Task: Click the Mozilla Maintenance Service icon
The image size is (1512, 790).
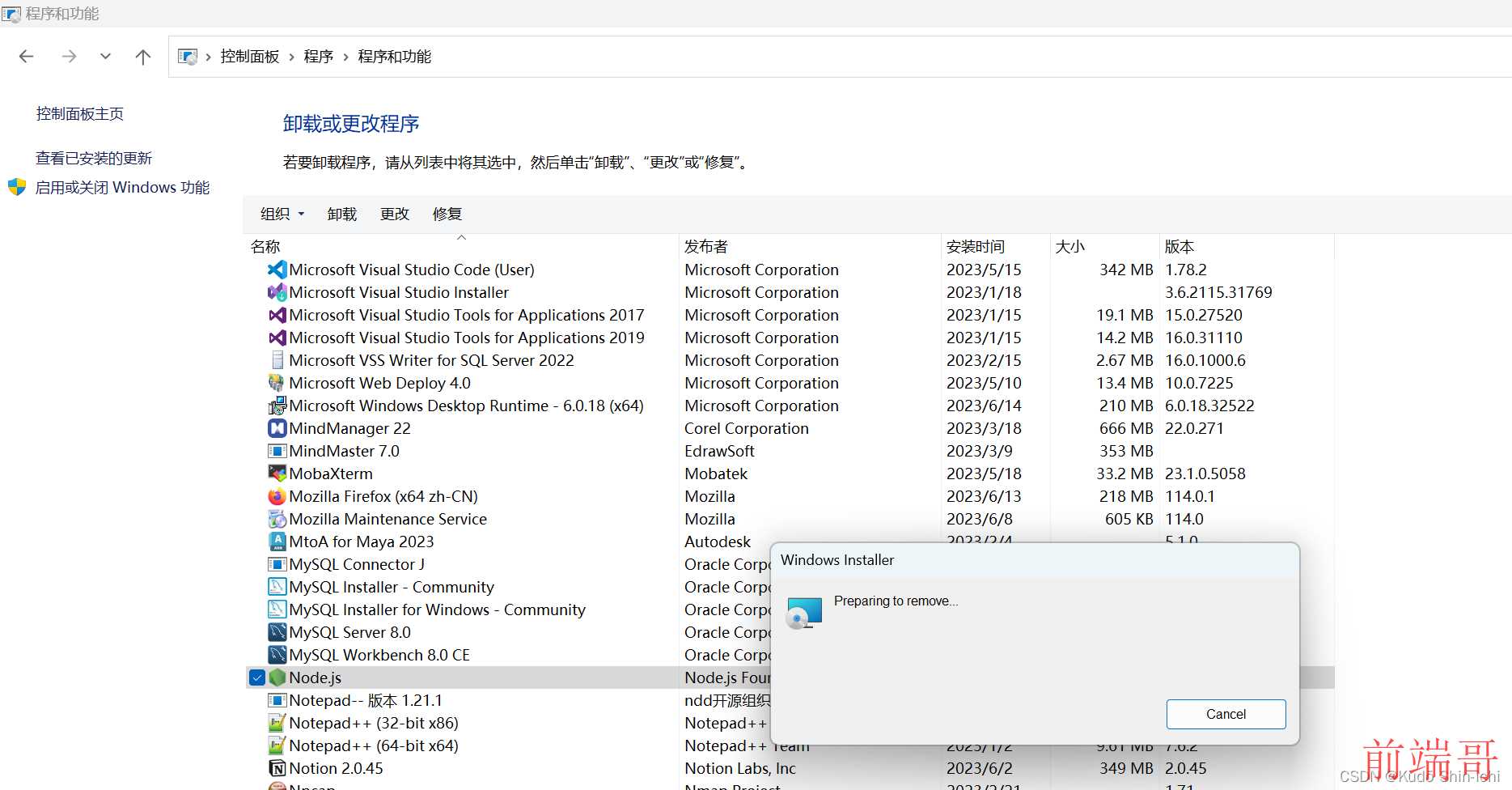Action: (x=277, y=519)
